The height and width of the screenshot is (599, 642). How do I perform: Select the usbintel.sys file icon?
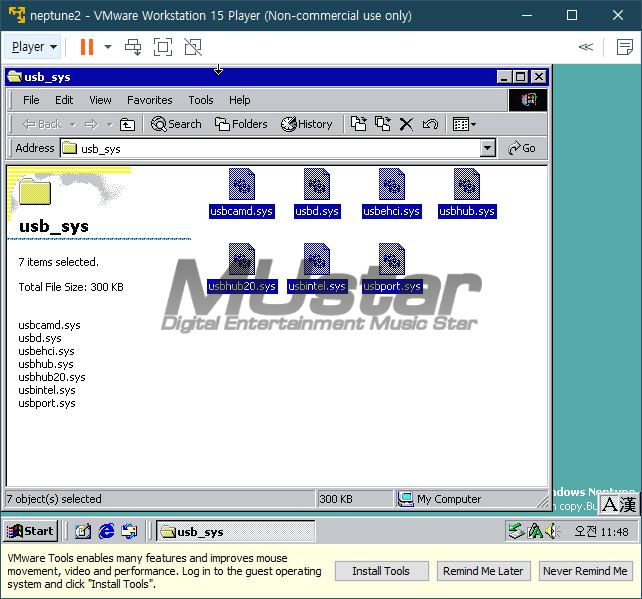tap(316, 259)
